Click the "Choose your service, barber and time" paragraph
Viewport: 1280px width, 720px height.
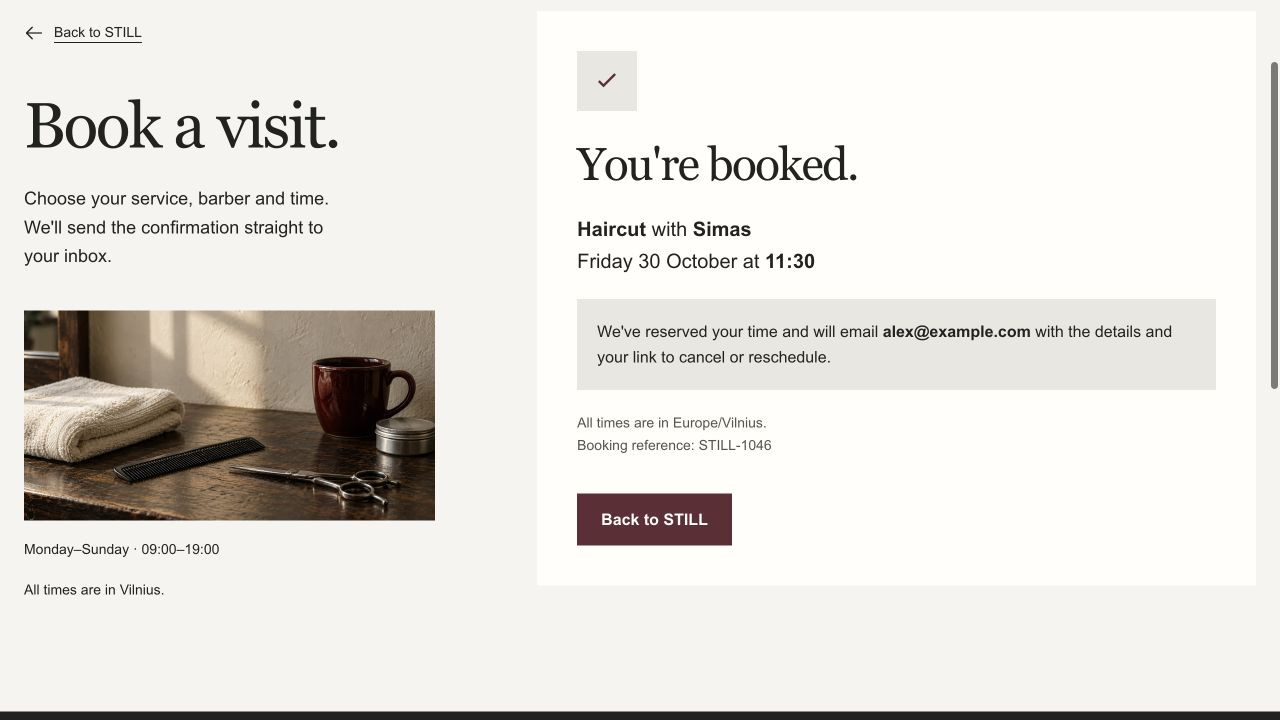pyautogui.click(x=176, y=227)
